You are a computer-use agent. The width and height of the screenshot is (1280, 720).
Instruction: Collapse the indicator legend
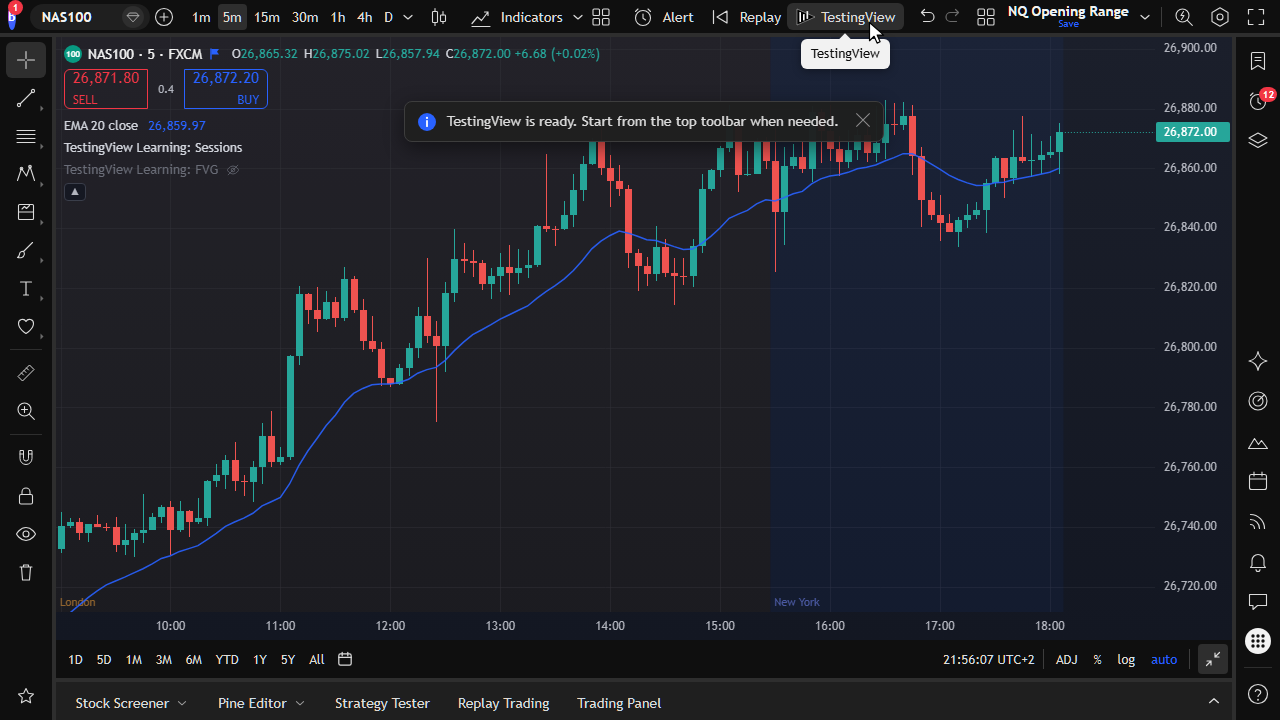click(x=74, y=191)
